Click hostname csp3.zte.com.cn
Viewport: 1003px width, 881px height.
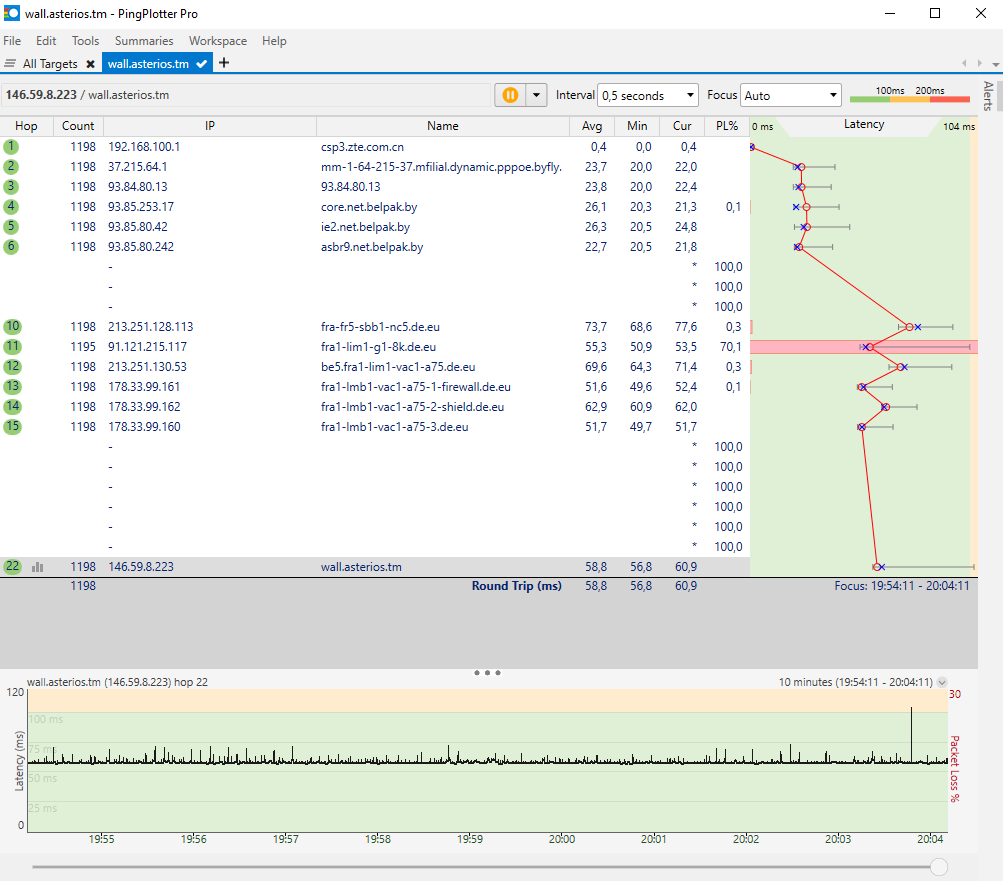point(362,147)
